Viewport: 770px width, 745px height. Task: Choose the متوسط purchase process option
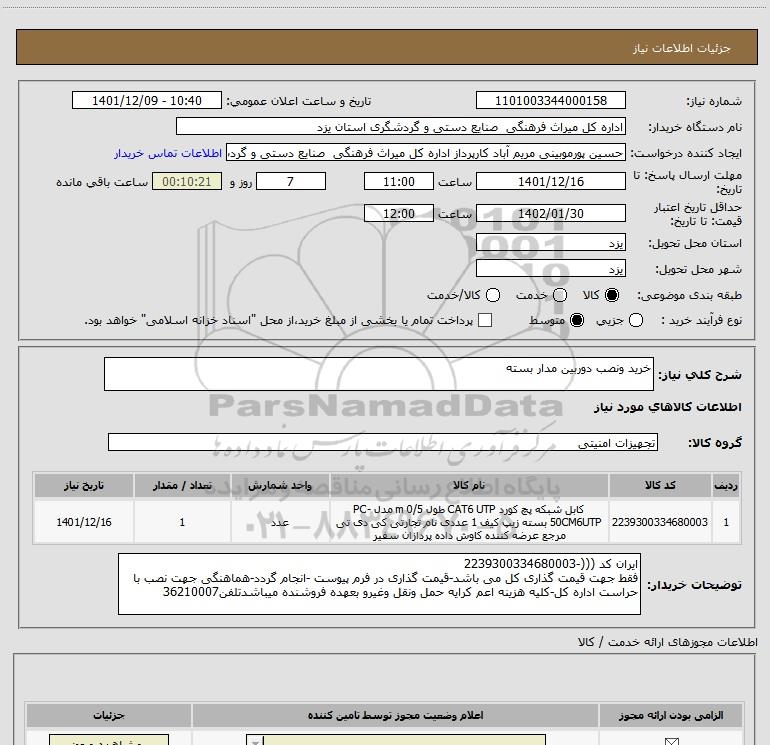tap(577, 320)
